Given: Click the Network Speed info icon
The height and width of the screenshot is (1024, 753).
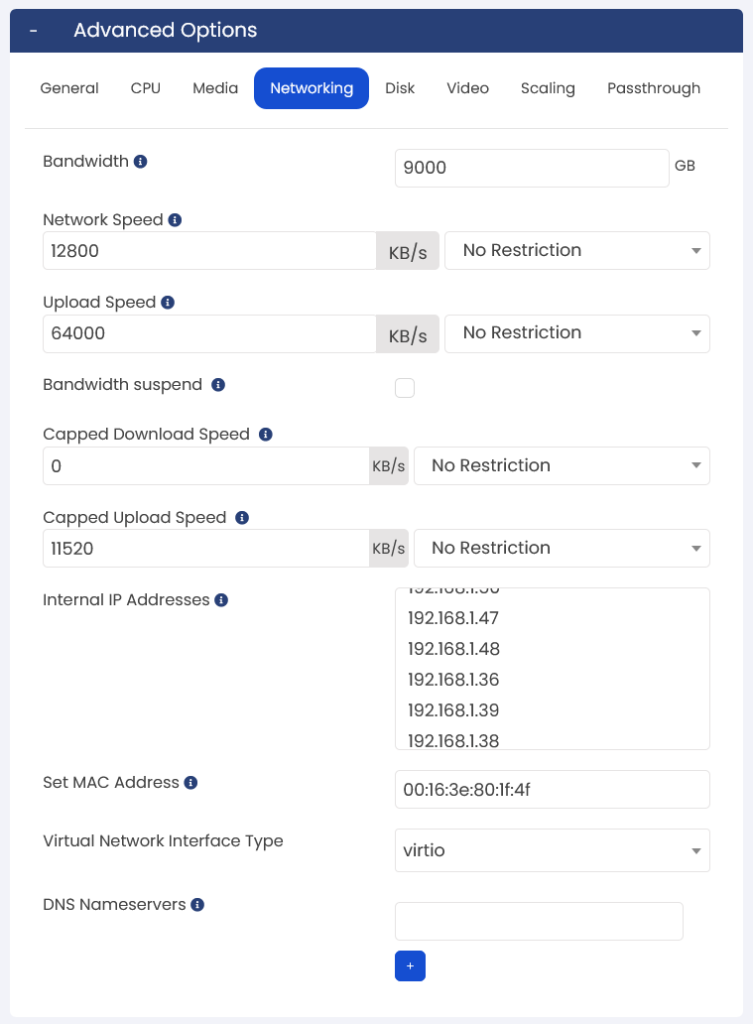Looking at the screenshot, I should (175, 220).
